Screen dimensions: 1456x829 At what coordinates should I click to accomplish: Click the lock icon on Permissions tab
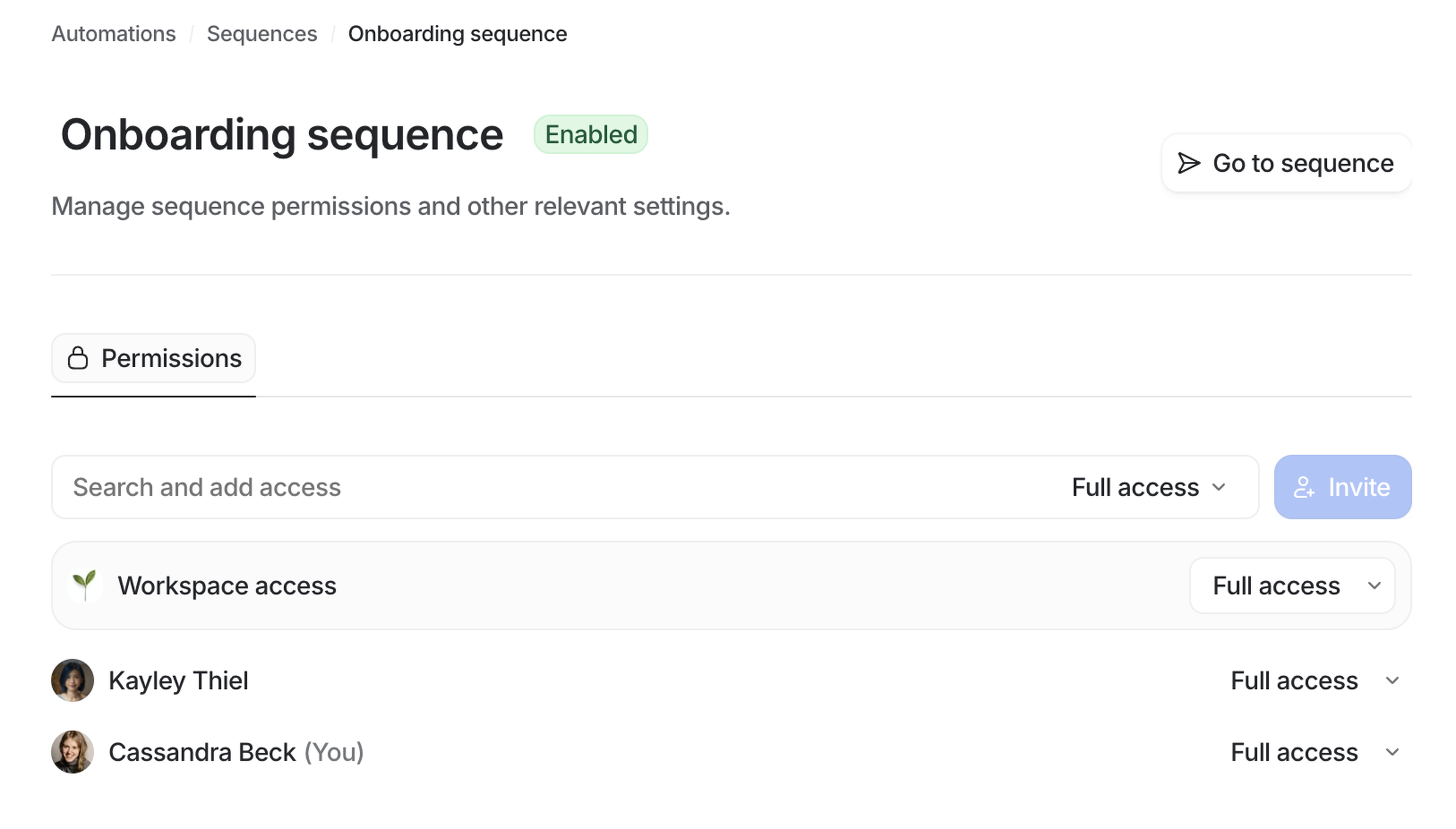[x=77, y=359]
